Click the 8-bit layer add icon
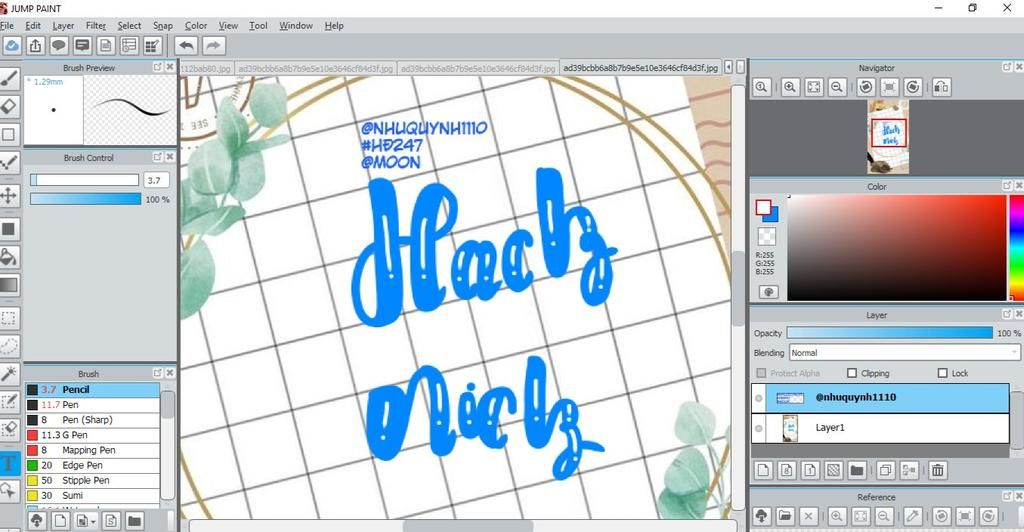Viewport: 1024px width, 532px height. [787, 470]
